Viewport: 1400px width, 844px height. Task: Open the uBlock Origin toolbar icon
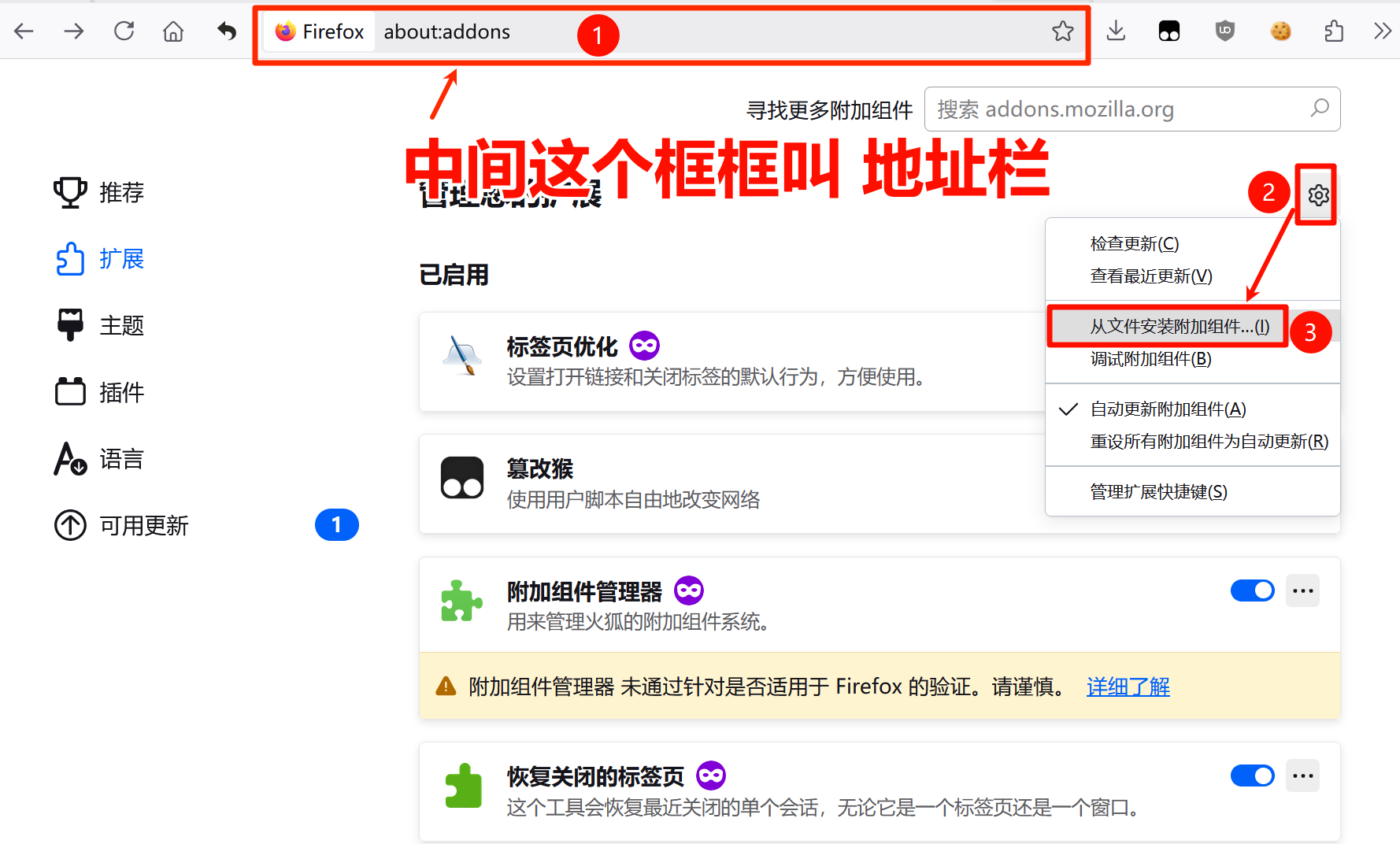coord(1225,30)
